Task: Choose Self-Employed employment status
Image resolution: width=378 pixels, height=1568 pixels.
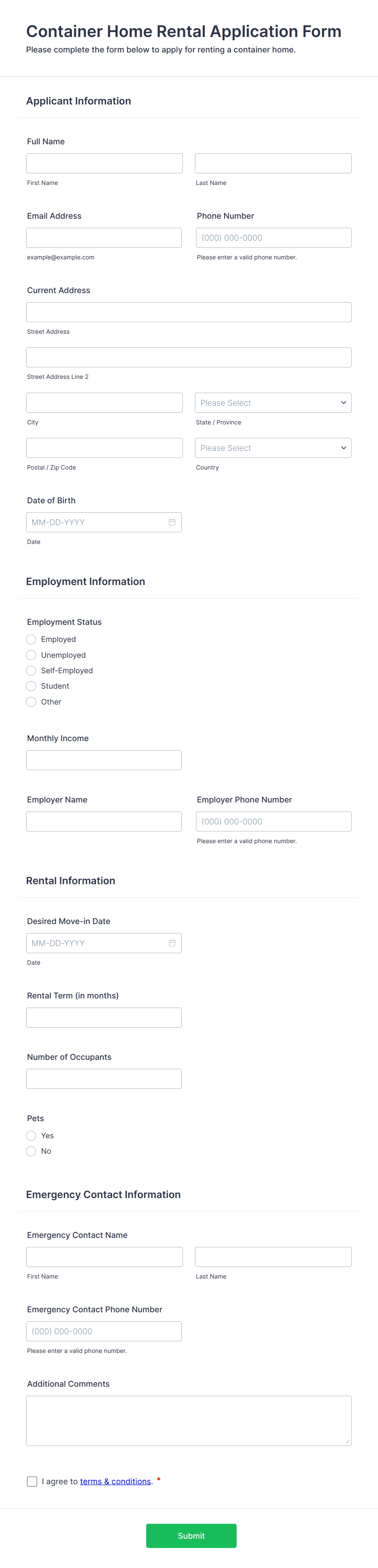Action: 31,670
